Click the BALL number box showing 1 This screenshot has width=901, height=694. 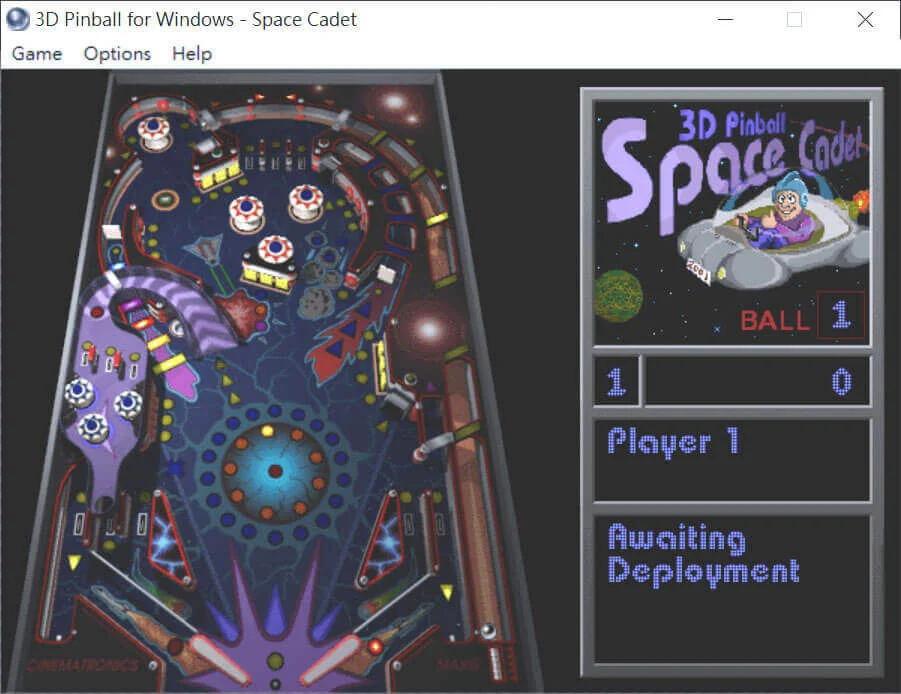[x=841, y=315]
